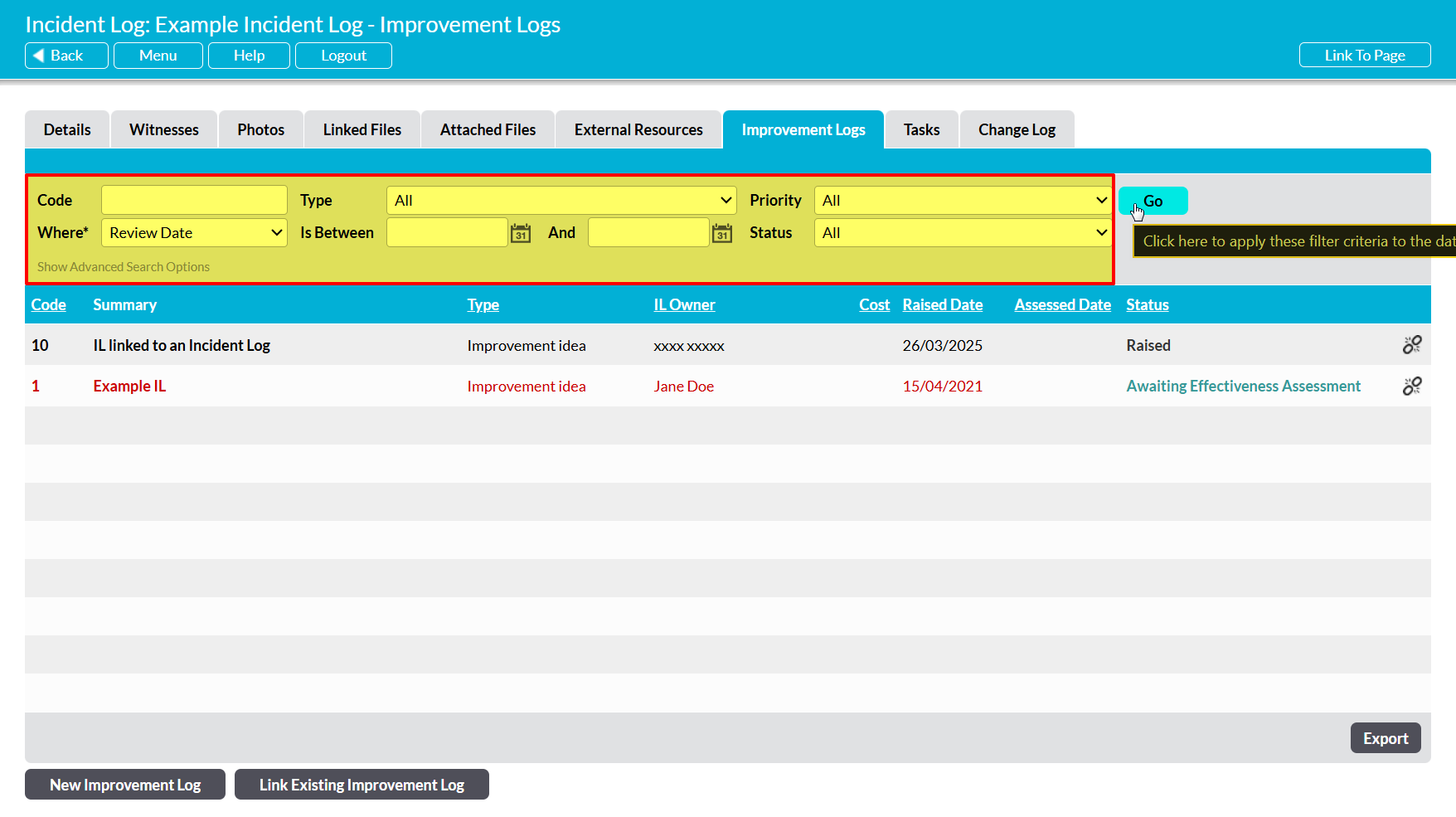Switch to the Attached Files tab
Screen dimensions: 1456x817
[488, 129]
